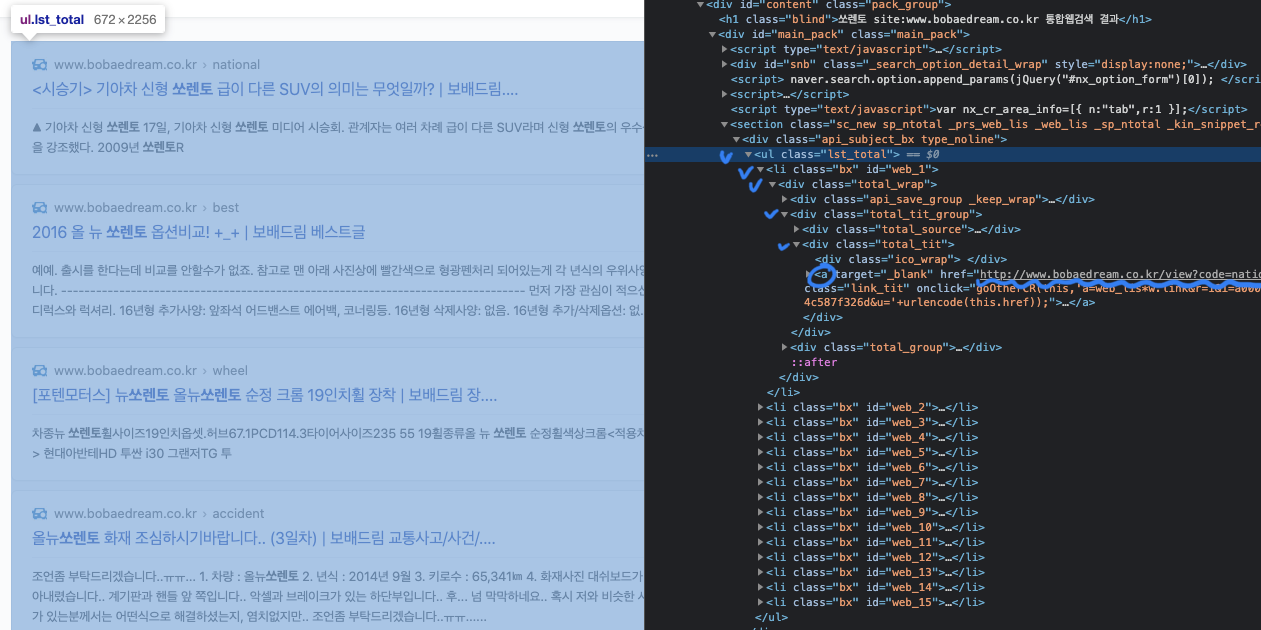
Task: Click the car icon beside the wheel result
Action: [39, 370]
